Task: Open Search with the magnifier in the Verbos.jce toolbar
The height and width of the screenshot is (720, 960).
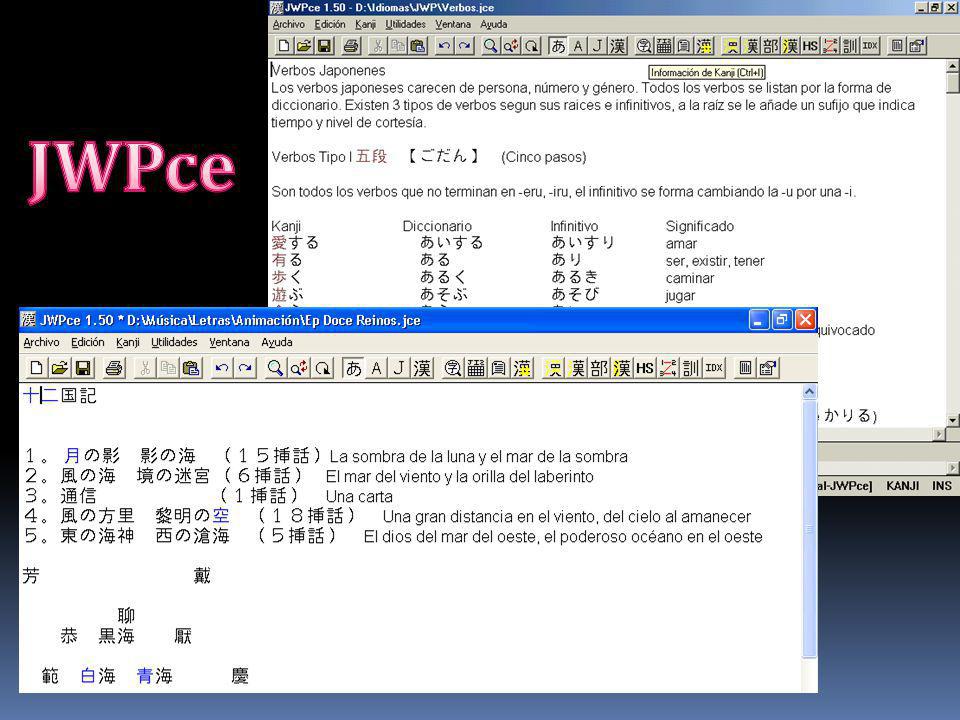Action: coord(490,46)
